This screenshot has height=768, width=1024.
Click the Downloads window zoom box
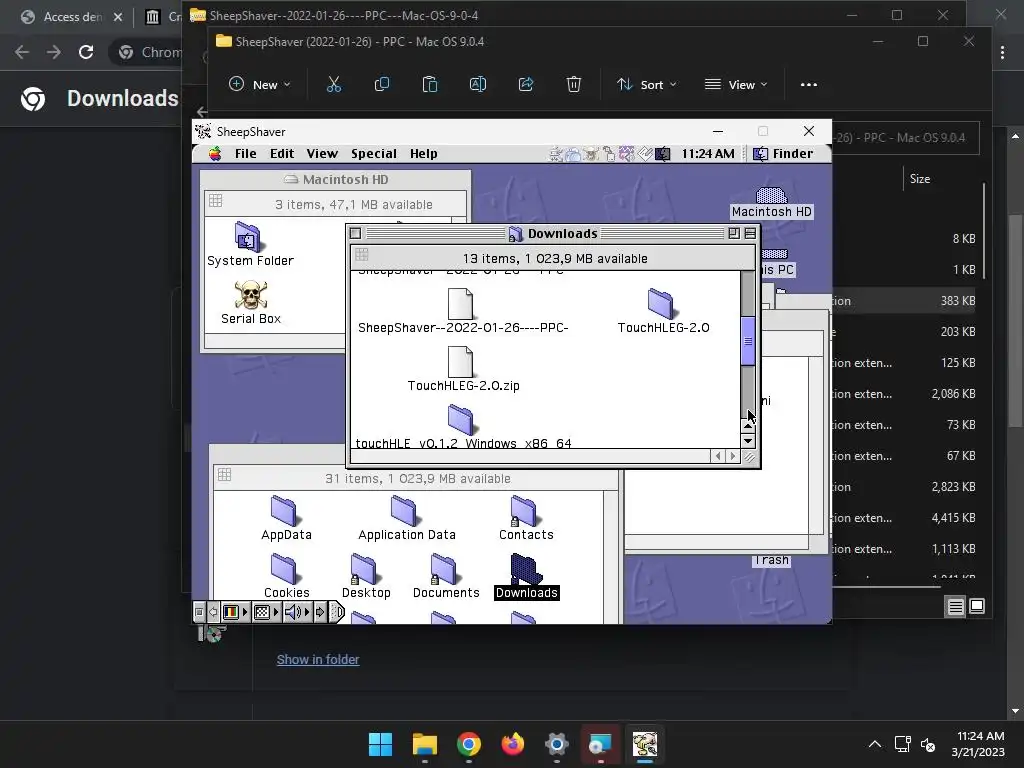pos(733,233)
